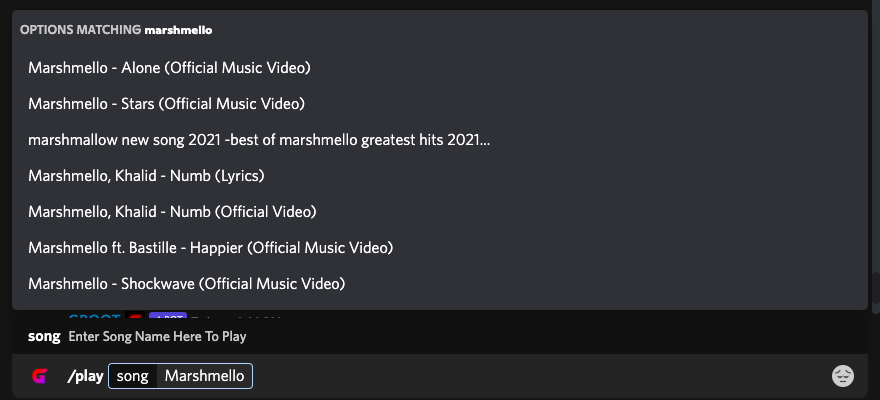This screenshot has width=880, height=400.
Task: Click the 'OPTIONS MATCHING' header text
Action: point(80,30)
